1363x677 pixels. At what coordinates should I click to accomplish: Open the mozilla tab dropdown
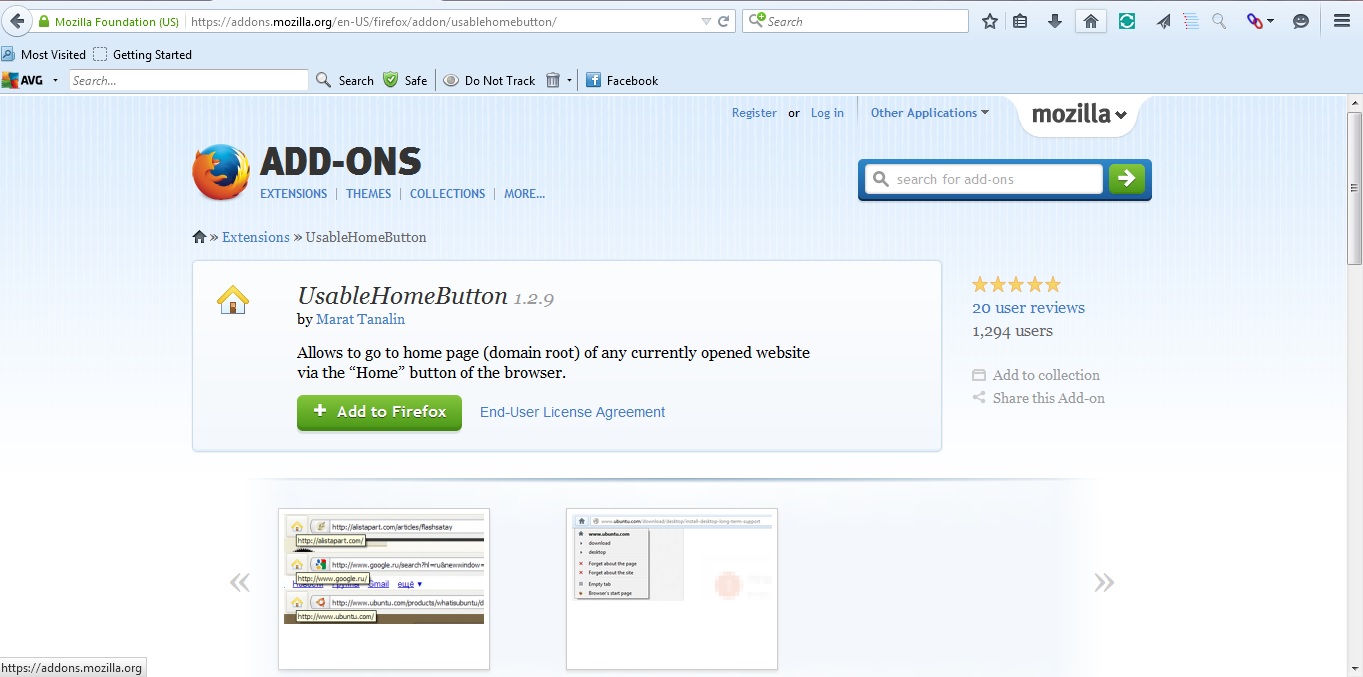1080,114
